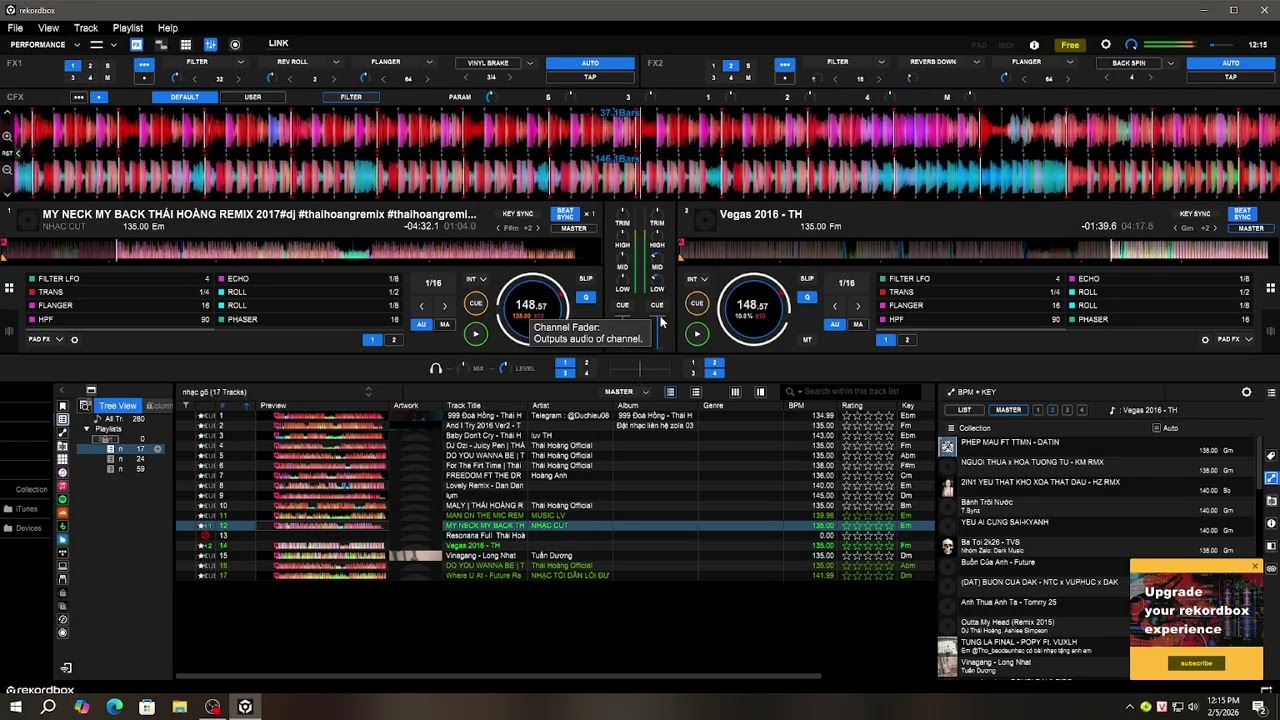The width and height of the screenshot is (1280, 720).
Task: Open the Spotify source in sidebar
Action: pyautogui.click(x=62, y=499)
